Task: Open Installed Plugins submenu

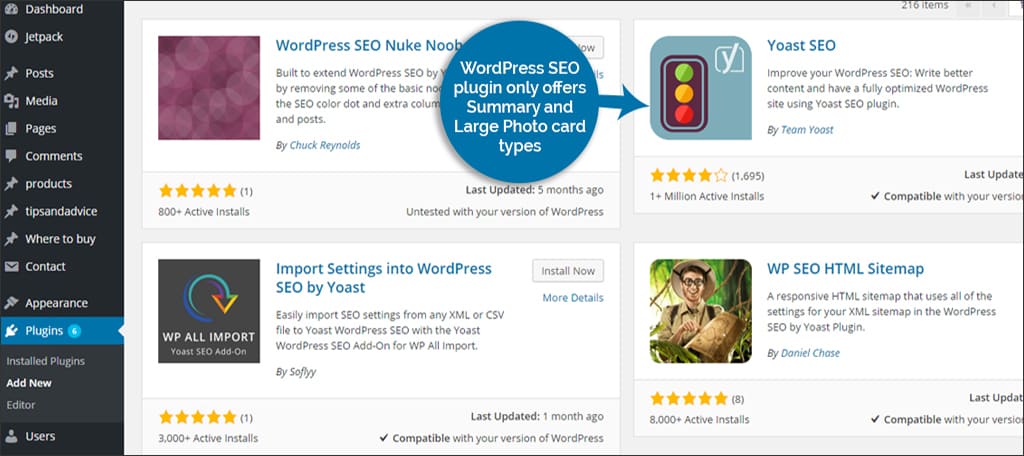Action: click(x=46, y=361)
